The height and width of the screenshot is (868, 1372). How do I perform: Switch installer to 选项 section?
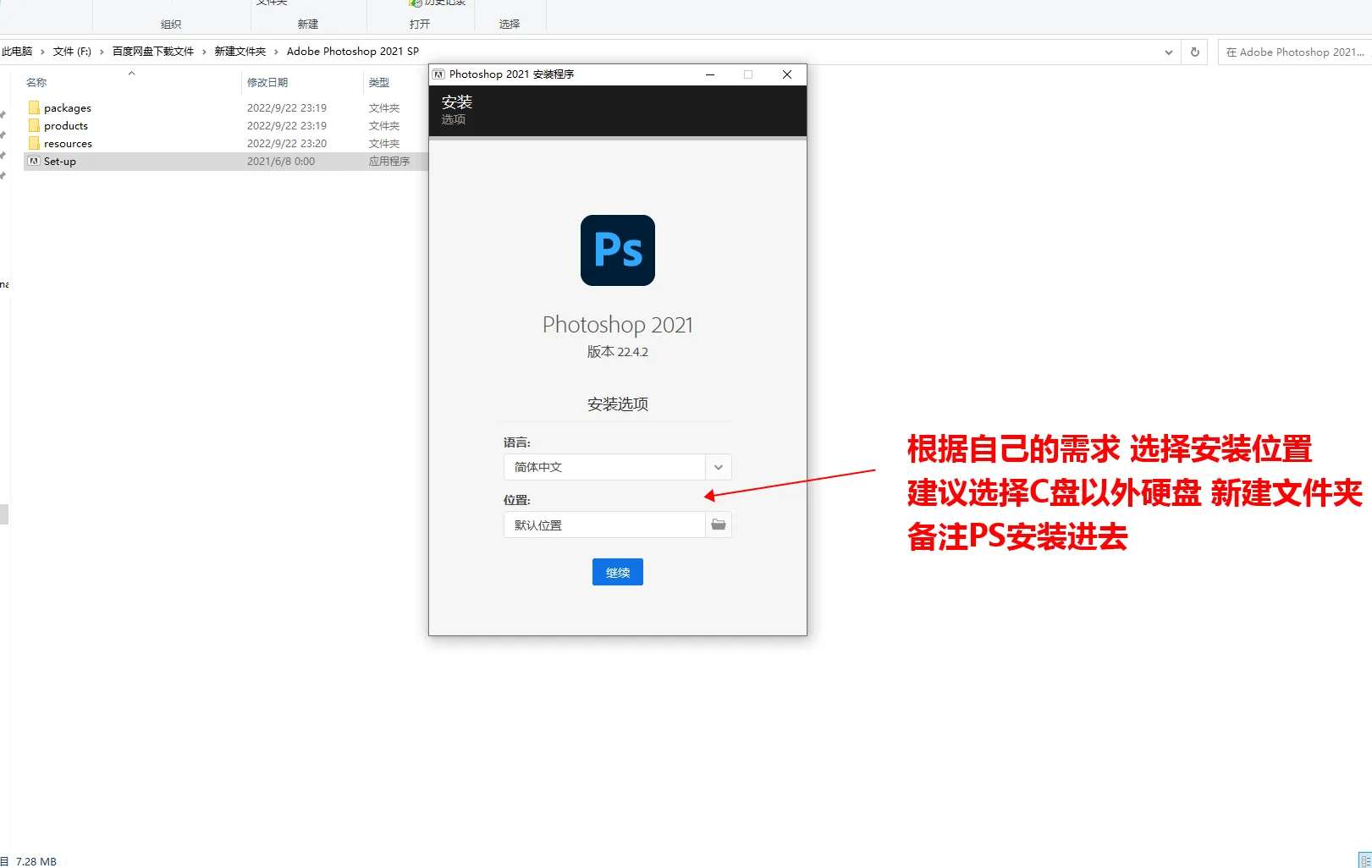point(454,119)
